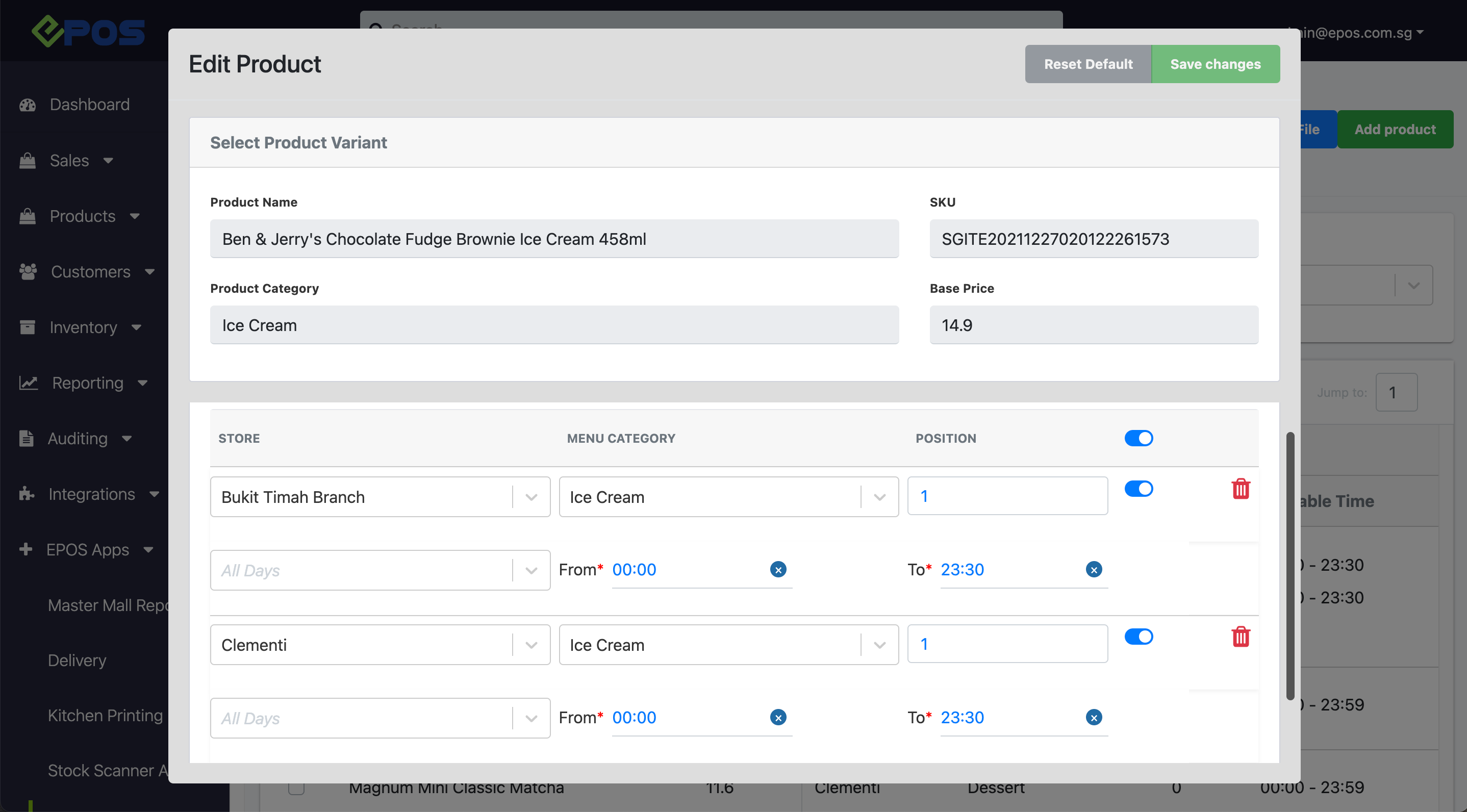
Task: Click Clementi position field
Action: [x=1007, y=644]
